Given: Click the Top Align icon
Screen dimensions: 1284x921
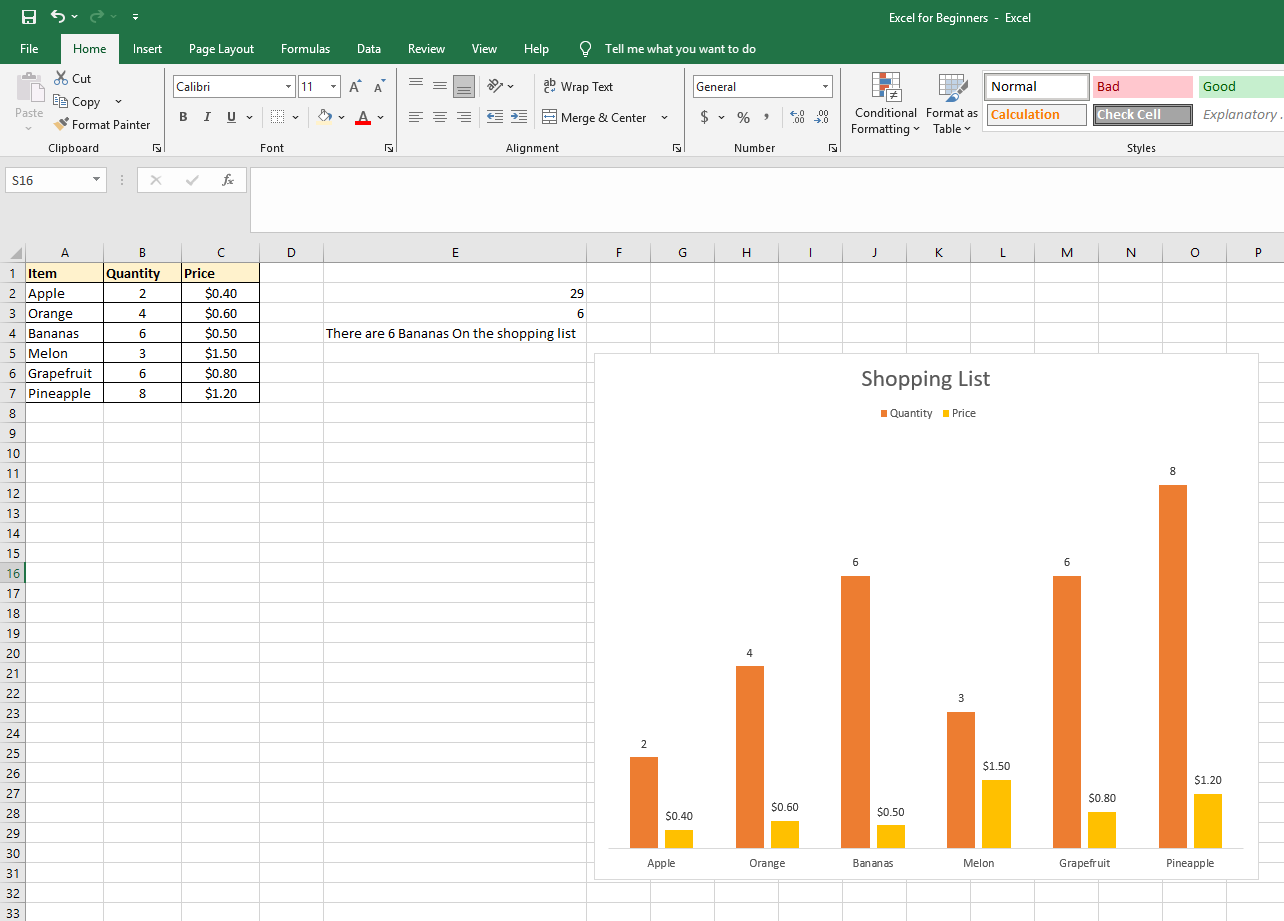Looking at the screenshot, I should (x=415, y=86).
